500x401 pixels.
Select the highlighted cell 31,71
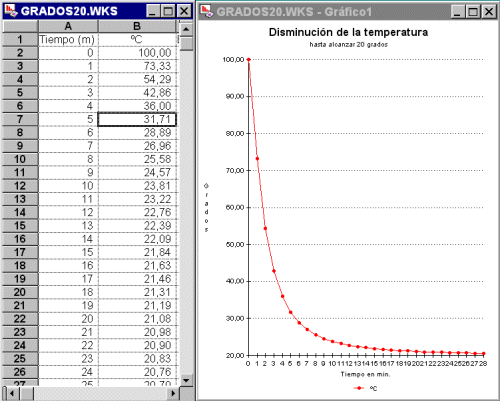coord(137,119)
